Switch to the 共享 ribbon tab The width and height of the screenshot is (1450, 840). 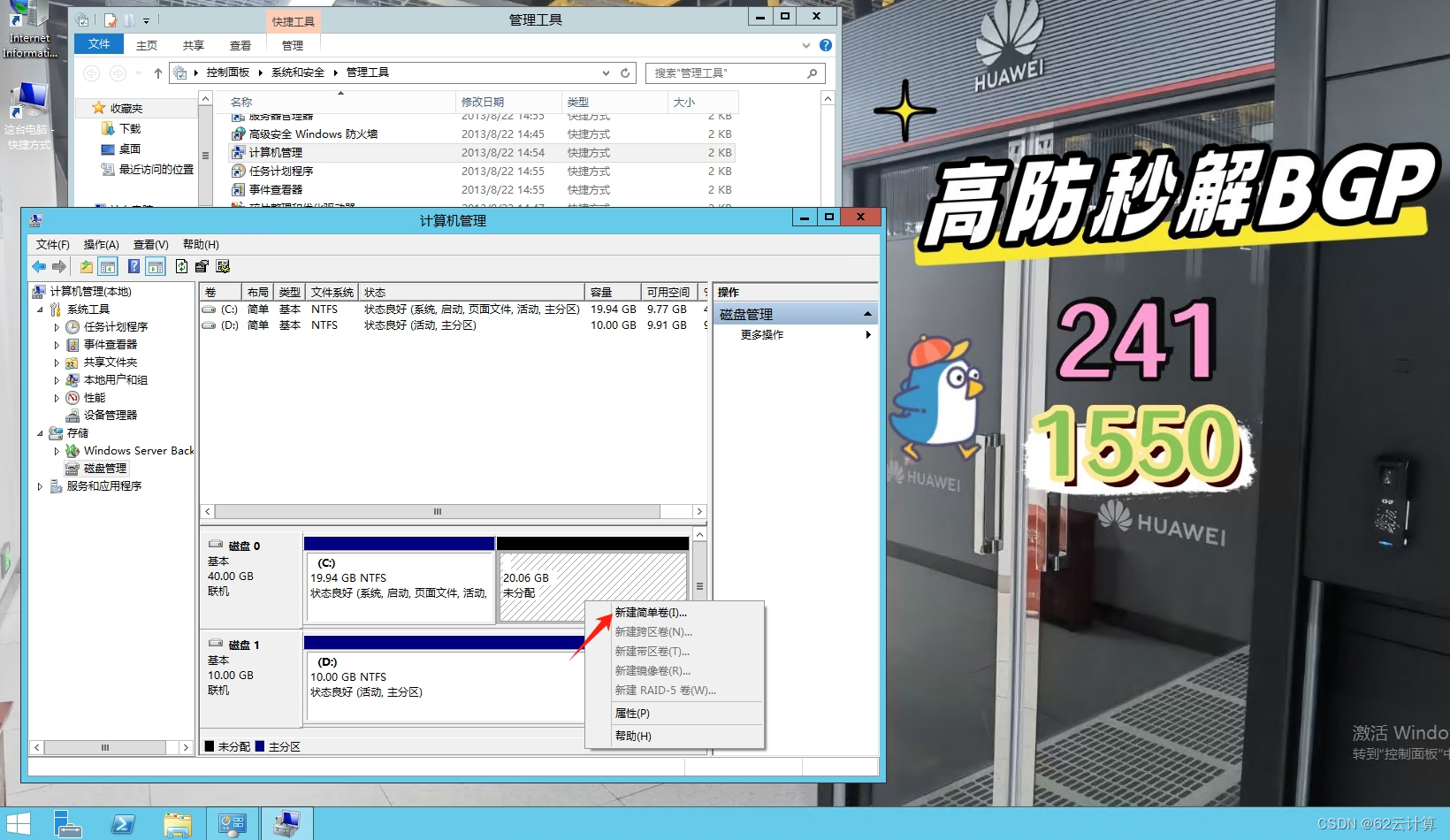tap(194, 45)
